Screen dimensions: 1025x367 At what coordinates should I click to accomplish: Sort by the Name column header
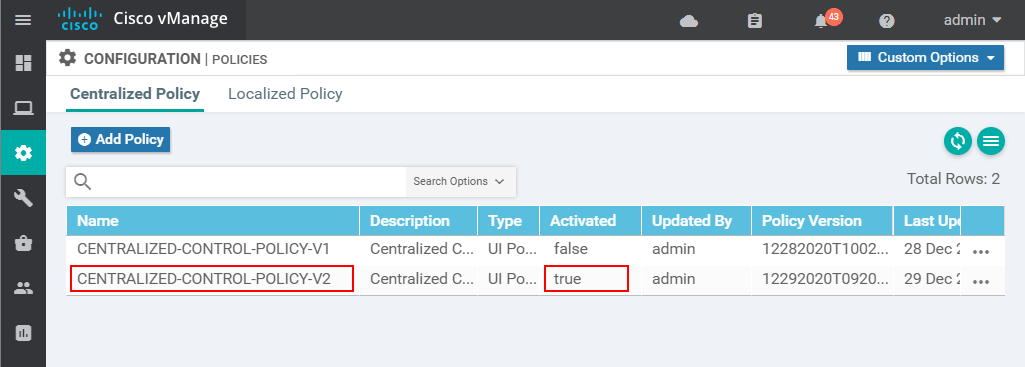pyautogui.click(x=213, y=221)
